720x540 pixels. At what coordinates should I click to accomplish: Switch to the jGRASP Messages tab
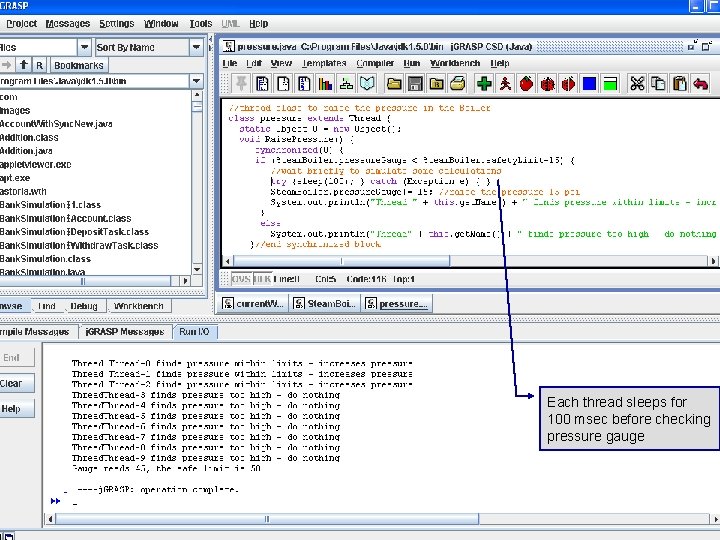tap(125, 331)
